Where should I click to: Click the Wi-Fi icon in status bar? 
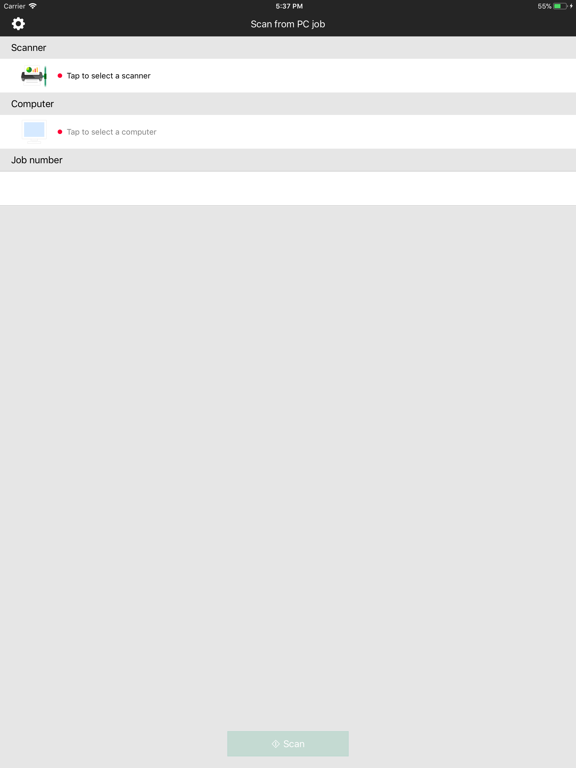pyautogui.click(x=33, y=6)
